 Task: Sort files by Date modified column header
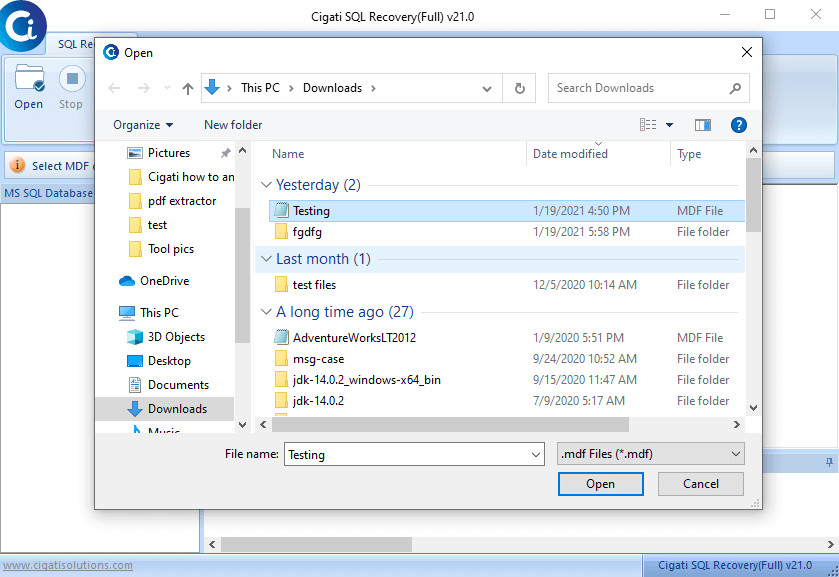[570, 154]
